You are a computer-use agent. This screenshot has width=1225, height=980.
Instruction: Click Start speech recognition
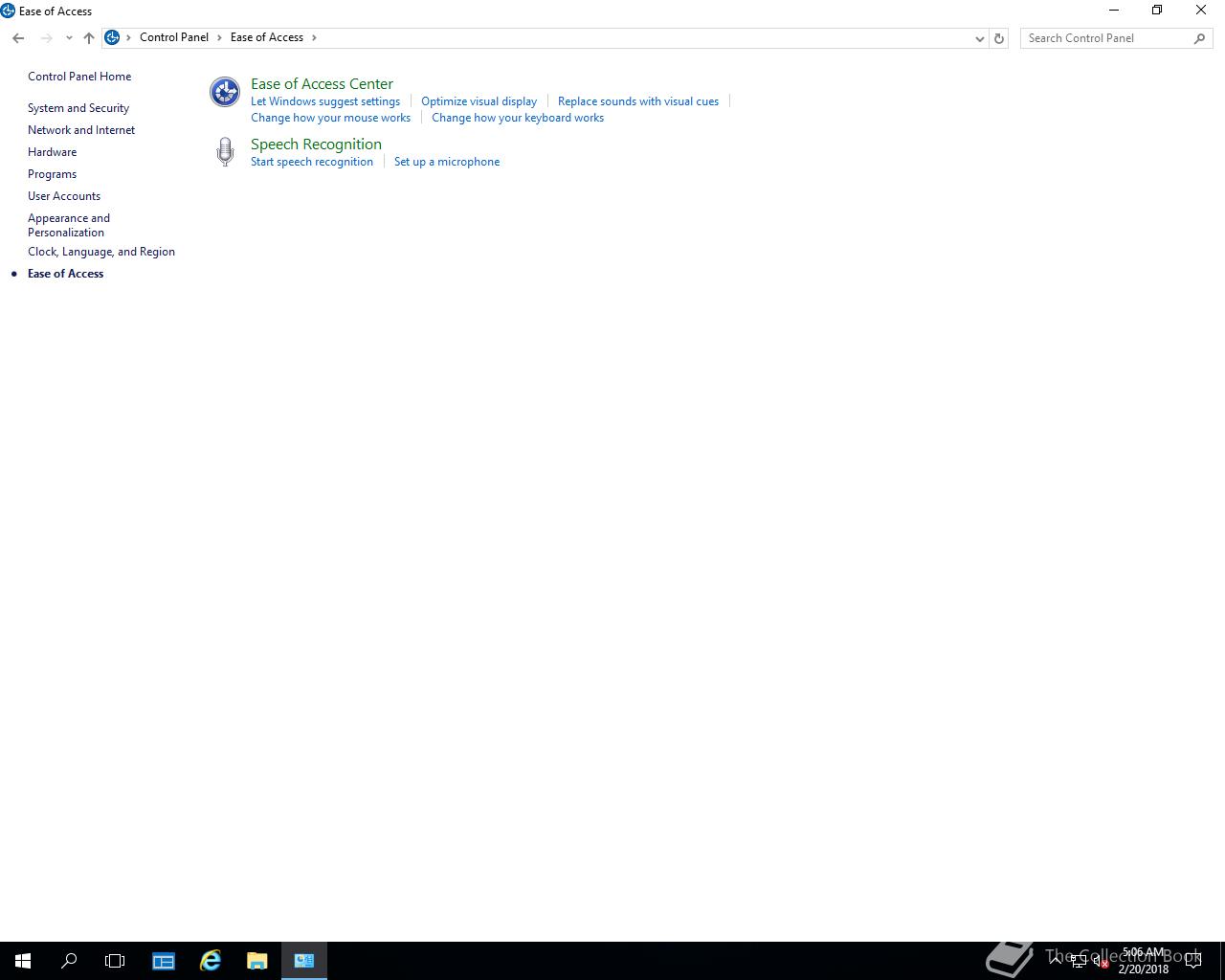point(312,162)
